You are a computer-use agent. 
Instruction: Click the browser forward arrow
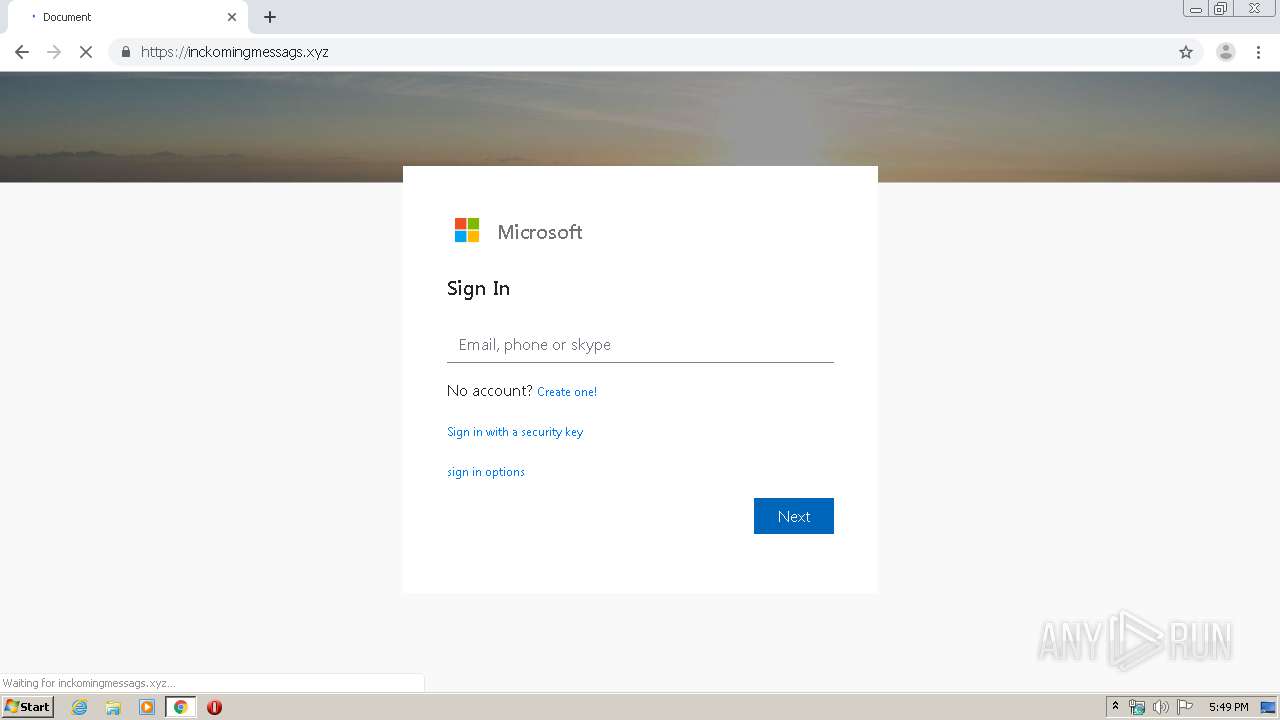click(54, 52)
